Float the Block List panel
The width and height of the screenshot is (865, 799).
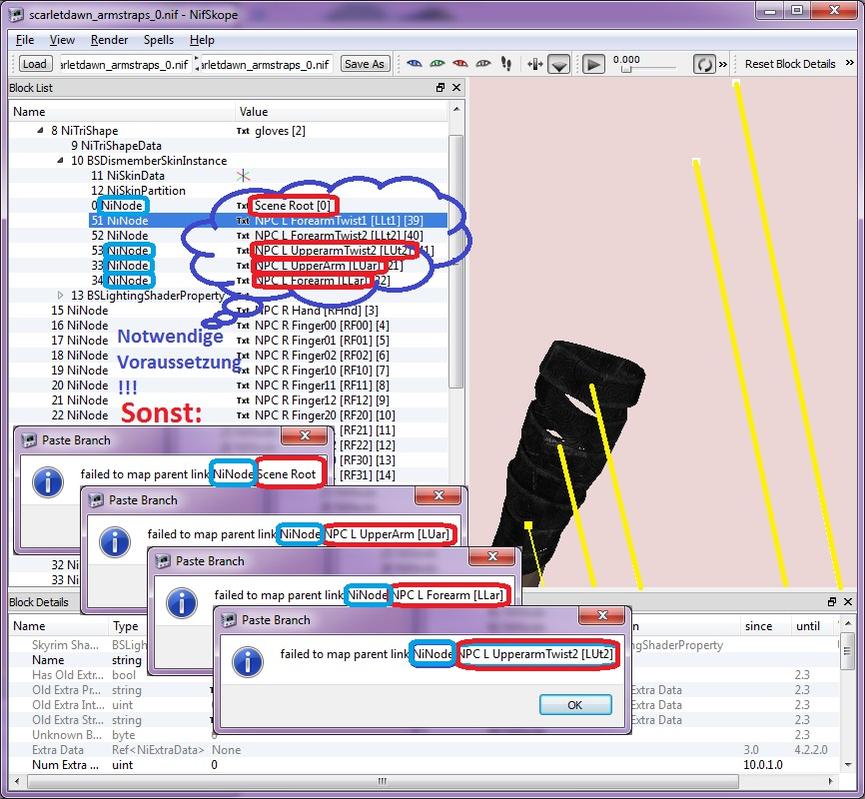tap(440, 88)
